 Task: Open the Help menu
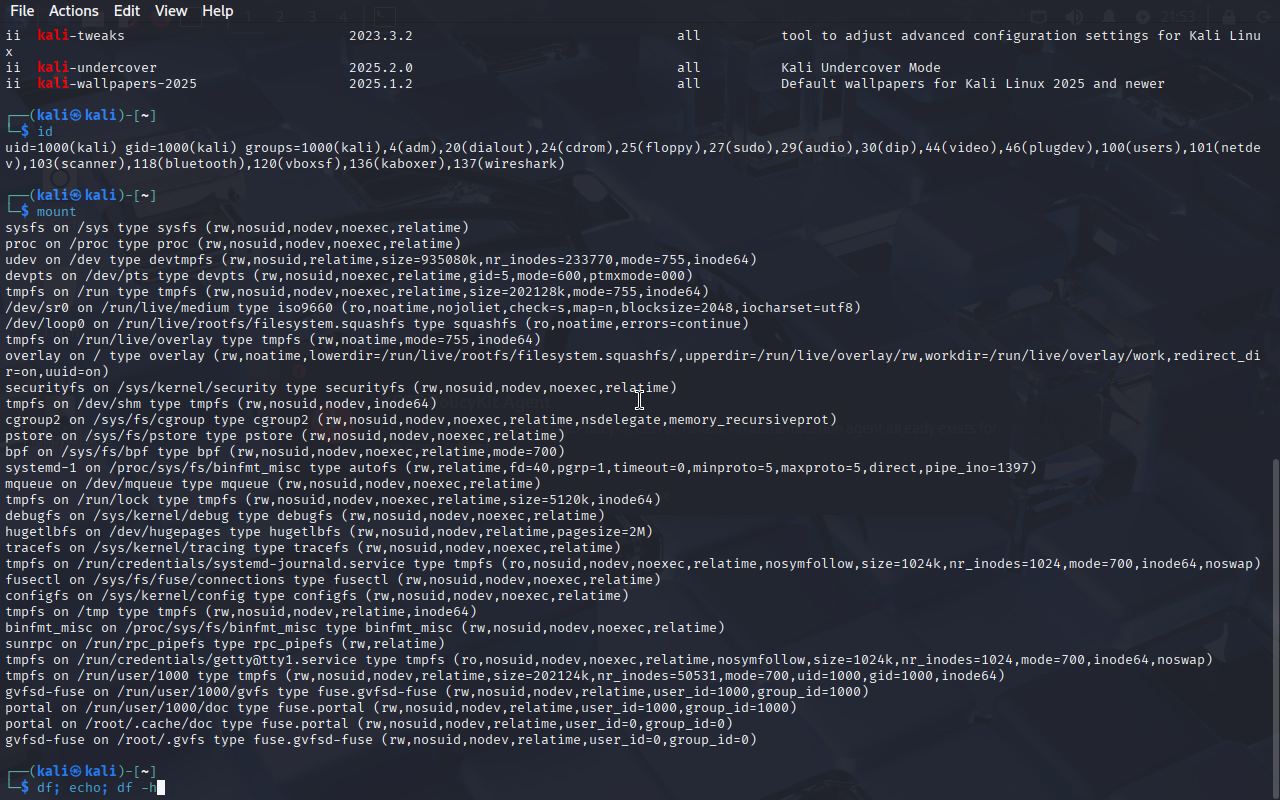[217, 11]
